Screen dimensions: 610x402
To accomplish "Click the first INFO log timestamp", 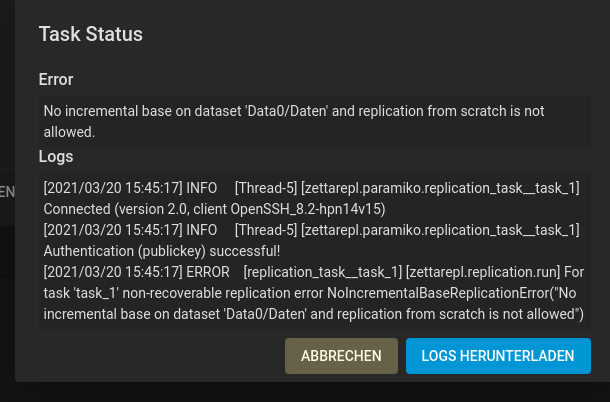I will point(113,188).
